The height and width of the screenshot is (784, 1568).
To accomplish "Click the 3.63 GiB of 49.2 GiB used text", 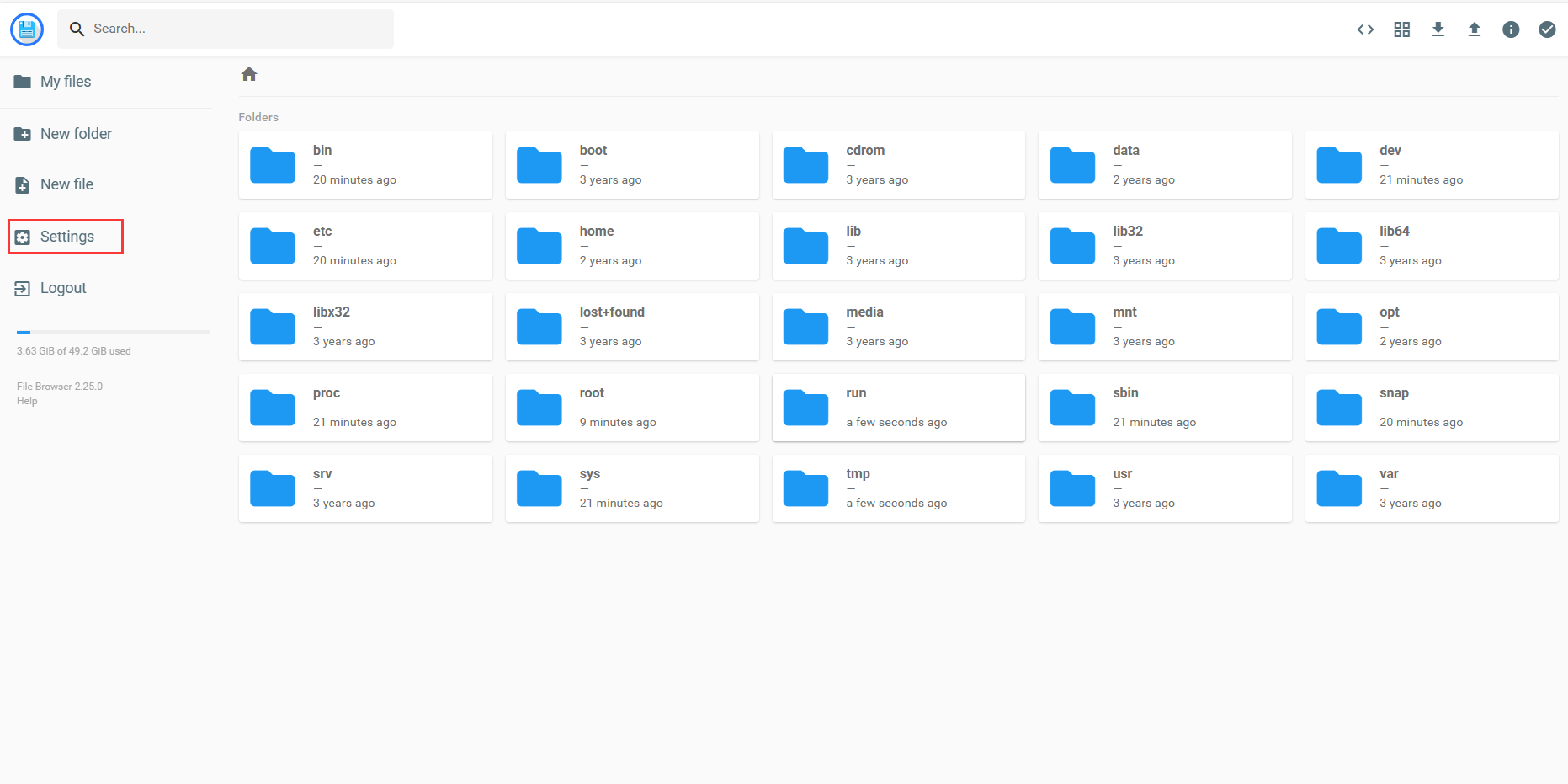I will tap(74, 351).
